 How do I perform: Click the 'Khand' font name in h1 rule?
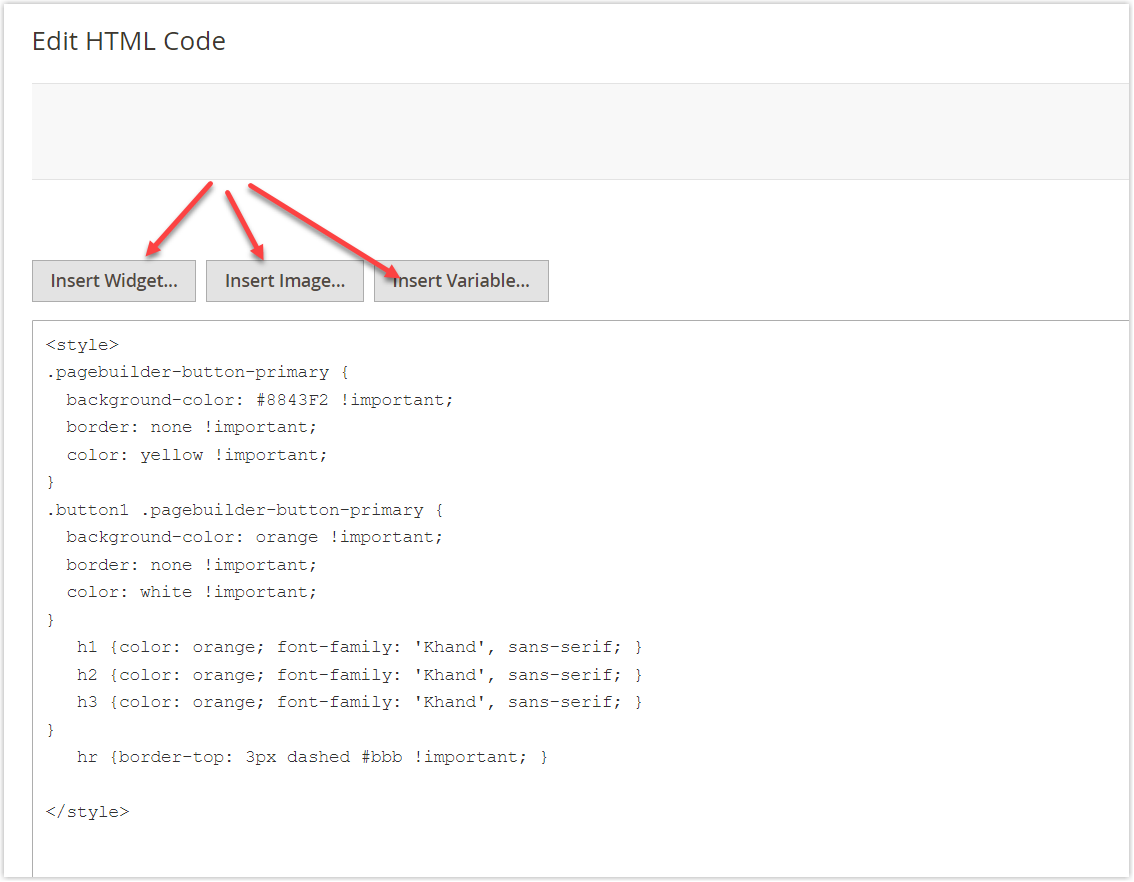click(450, 646)
